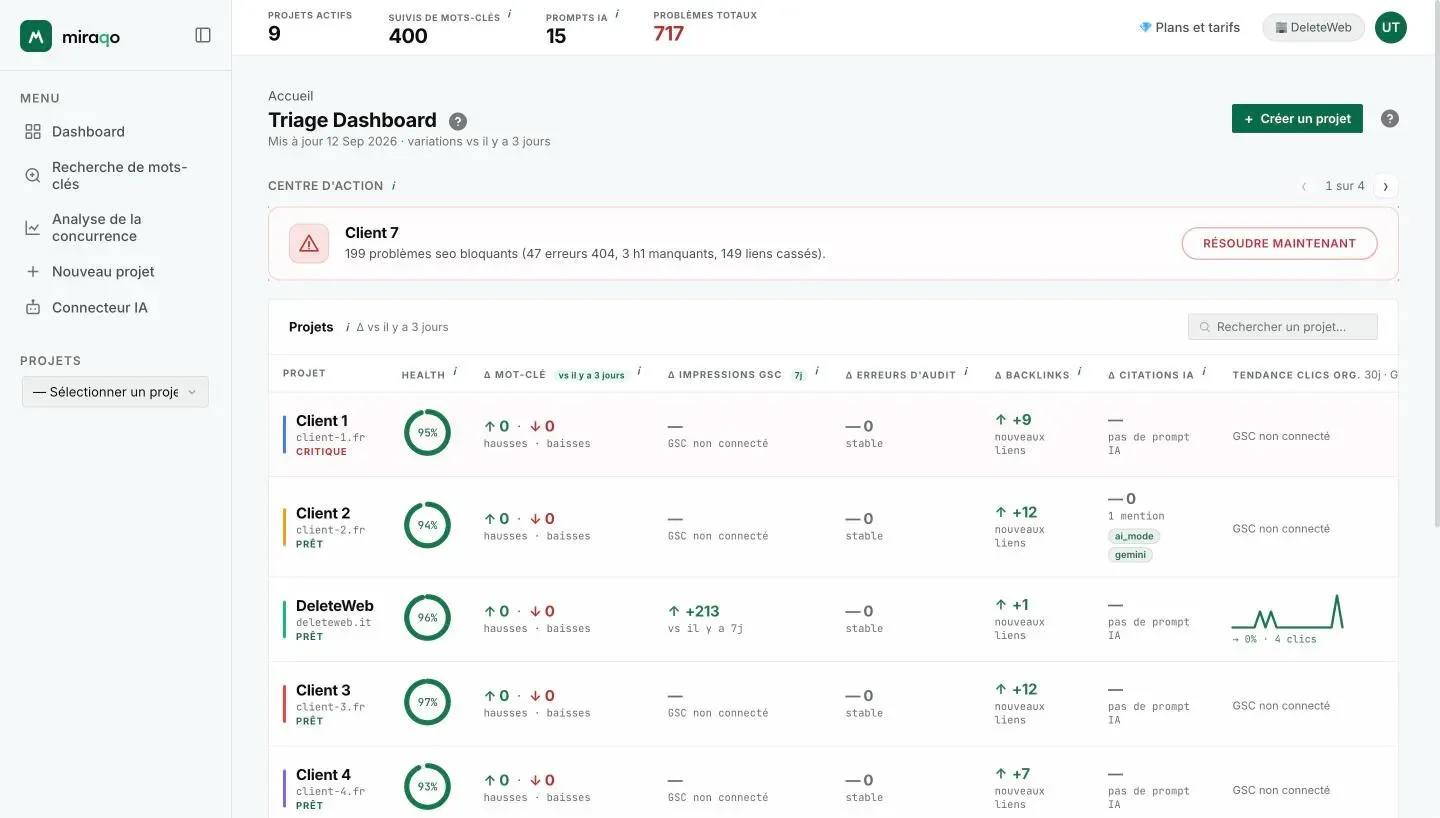Image resolution: width=1440 pixels, height=818 pixels.
Task: Open the Sélectionner un projet dropdown
Action: (116, 392)
